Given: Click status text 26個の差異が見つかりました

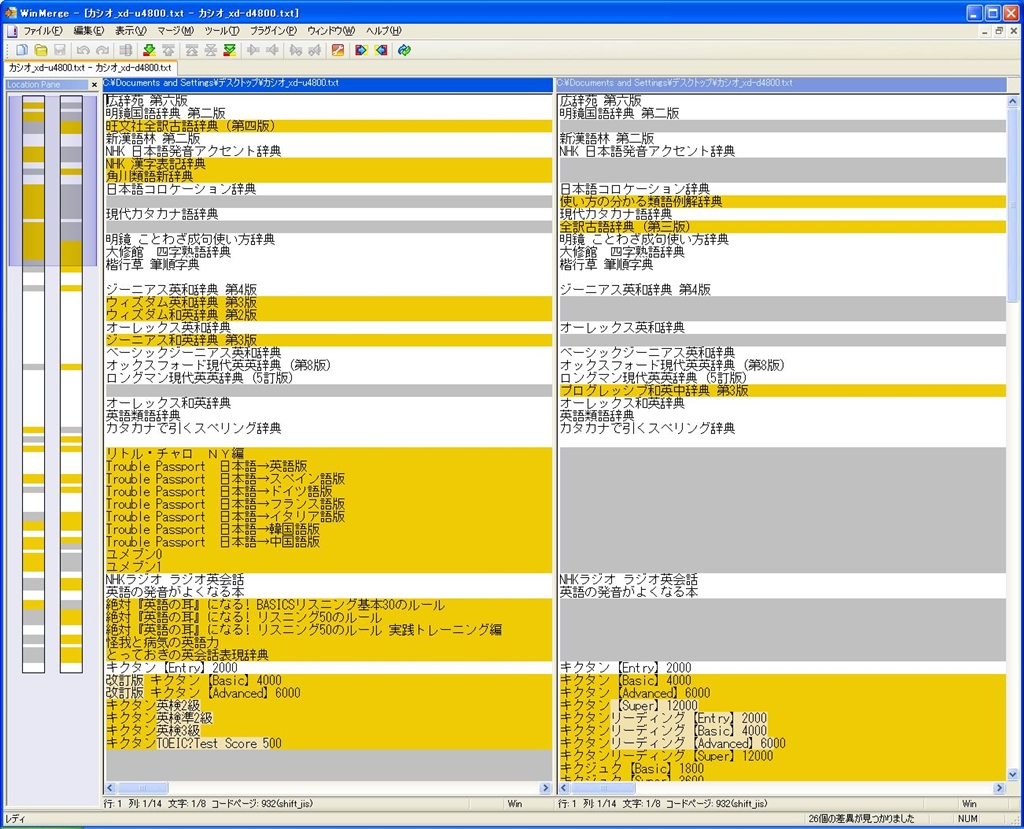Looking at the screenshot, I should click(x=861, y=819).
